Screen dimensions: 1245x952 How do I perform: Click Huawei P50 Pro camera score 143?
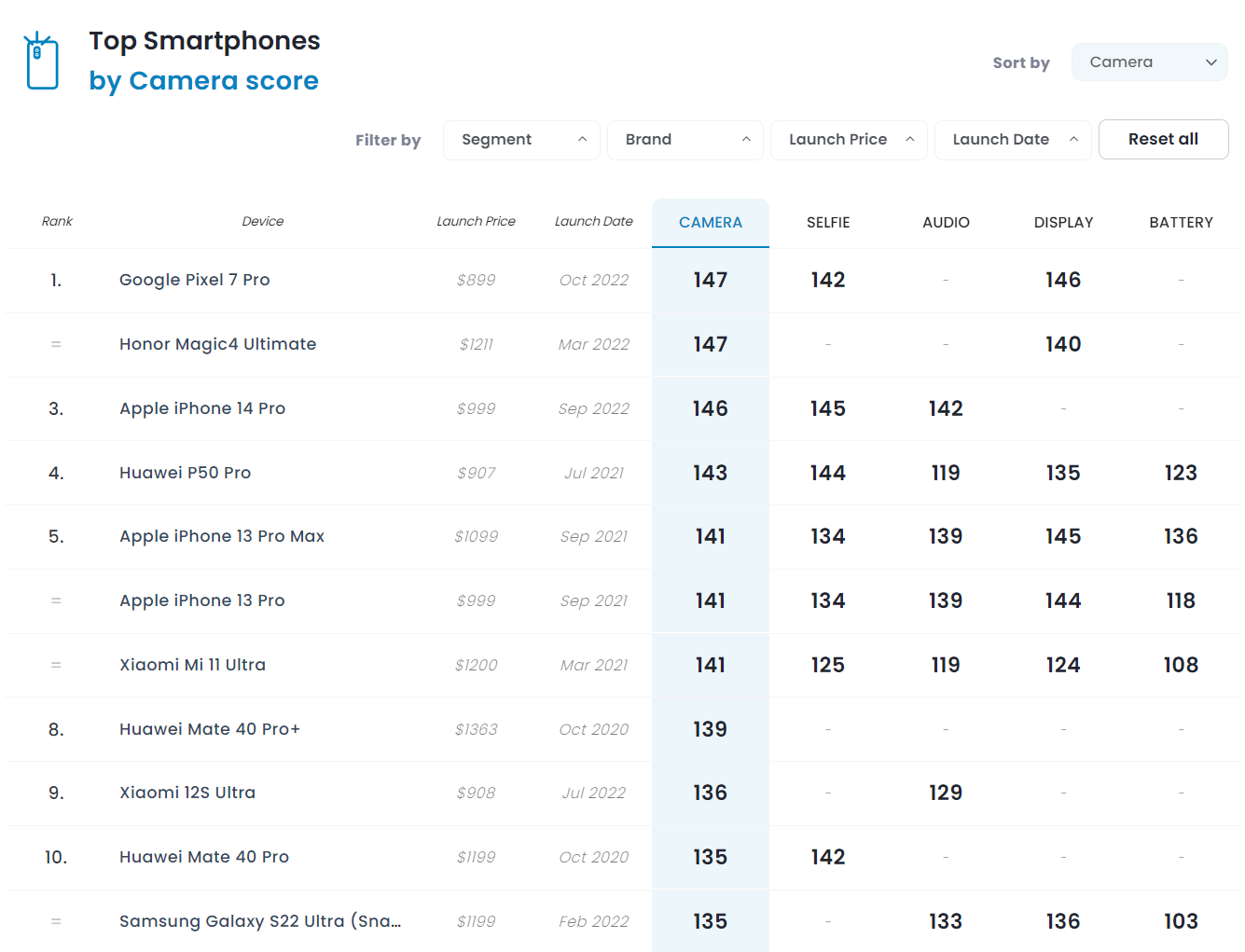click(711, 473)
